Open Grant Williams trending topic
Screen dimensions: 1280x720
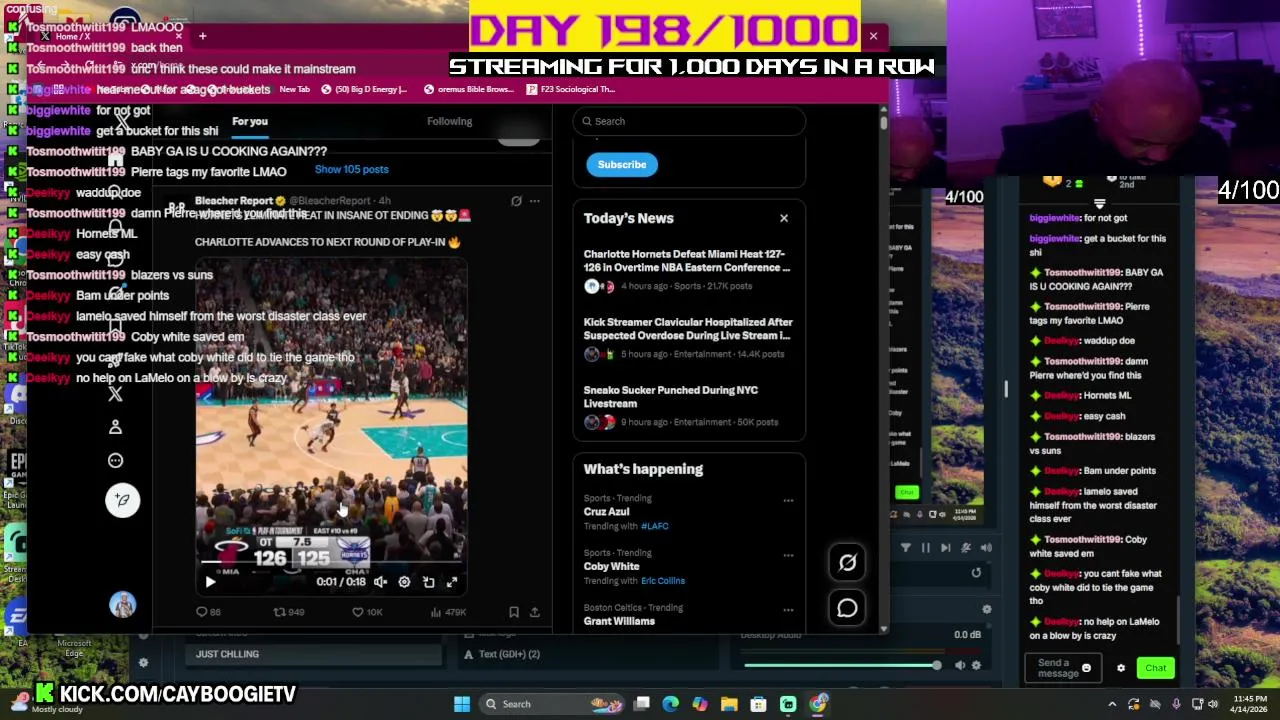click(x=619, y=621)
